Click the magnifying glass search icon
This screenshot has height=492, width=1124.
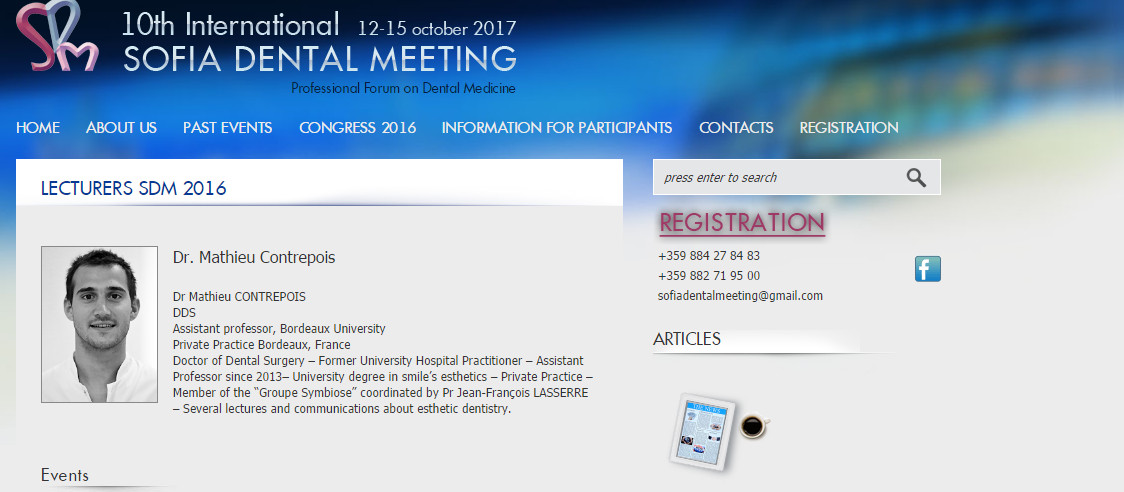click(916, 178)
